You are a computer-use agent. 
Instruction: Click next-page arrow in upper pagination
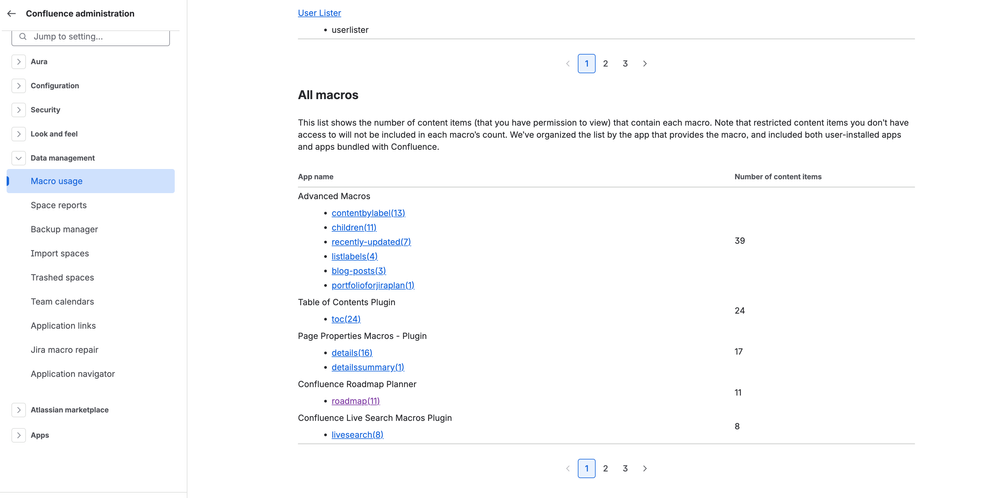(645, 64)
